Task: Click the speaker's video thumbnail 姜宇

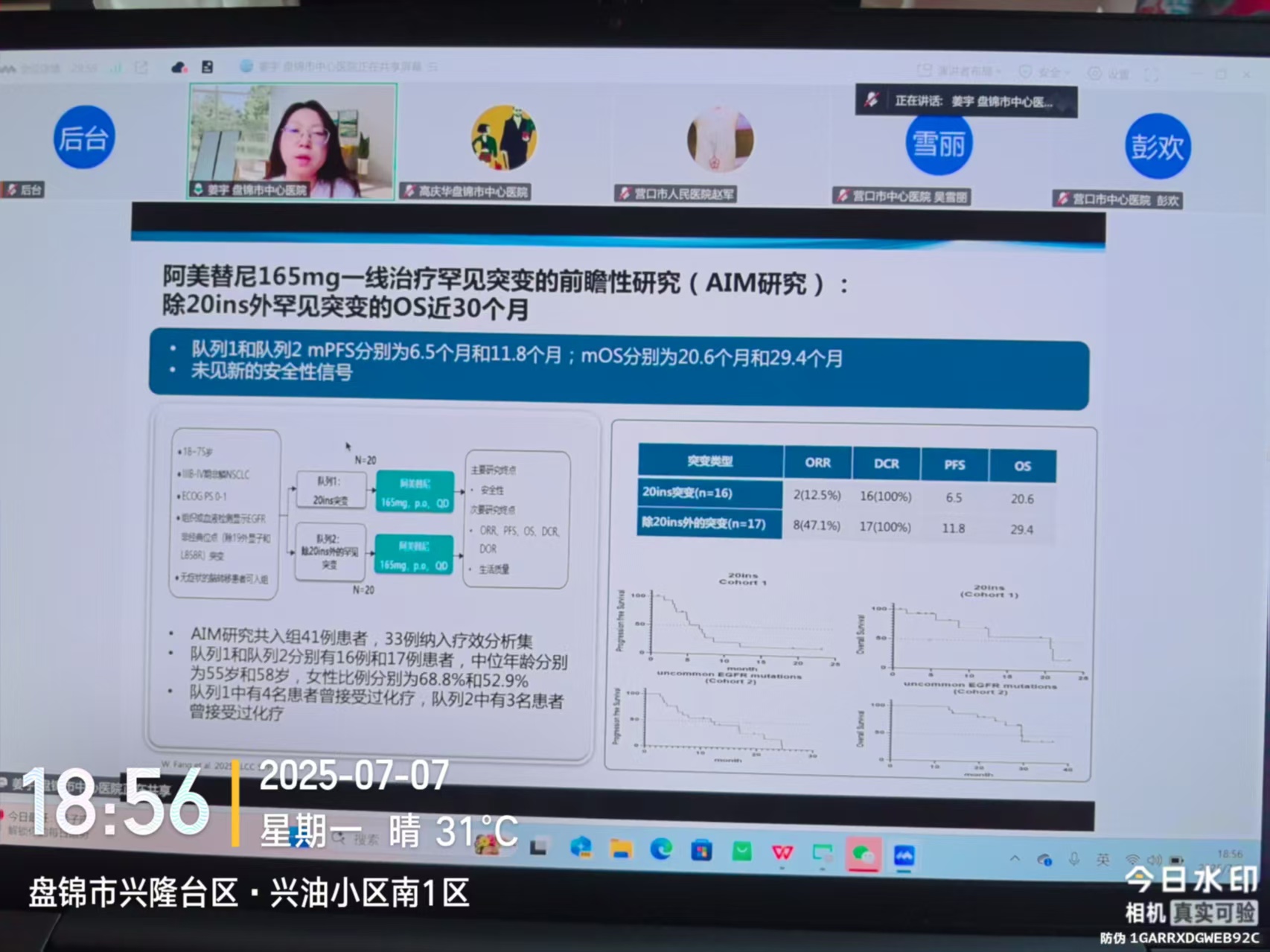Action: click(293, 140)
